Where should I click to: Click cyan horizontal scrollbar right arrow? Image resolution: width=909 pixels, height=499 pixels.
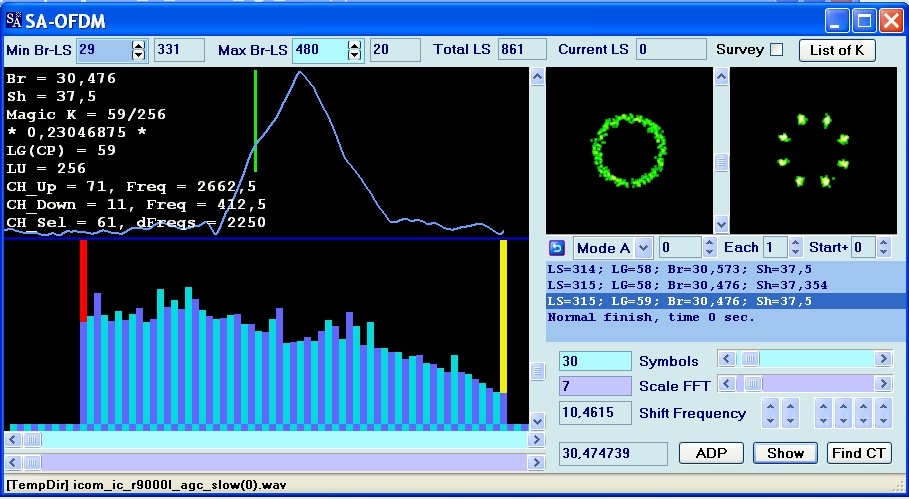[x=536, y=440]
